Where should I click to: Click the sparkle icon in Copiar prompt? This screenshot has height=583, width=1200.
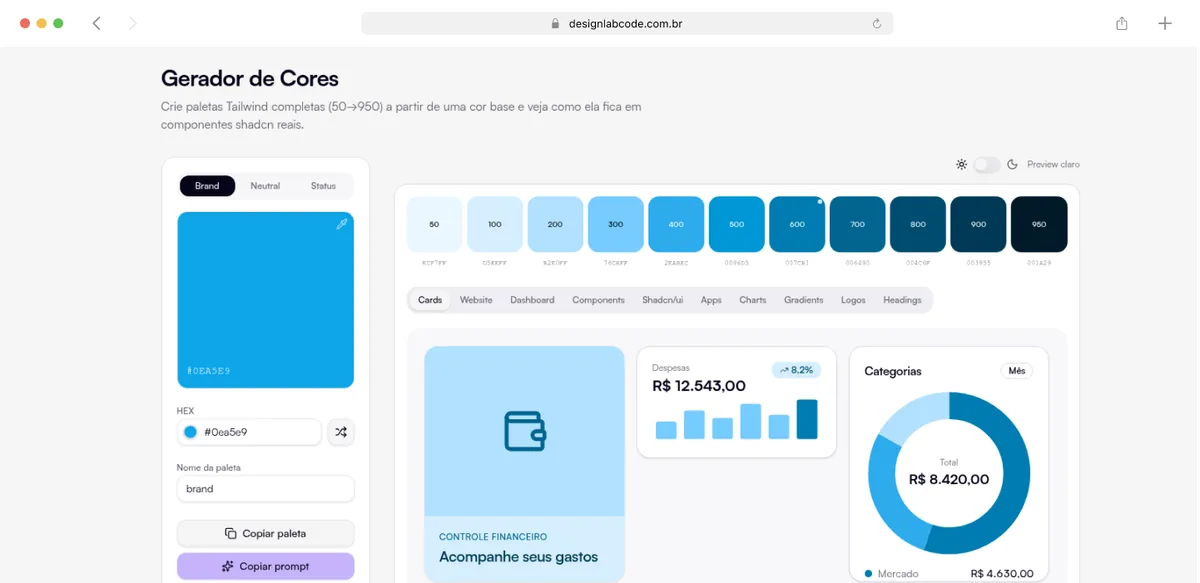(x=228, y=566)
